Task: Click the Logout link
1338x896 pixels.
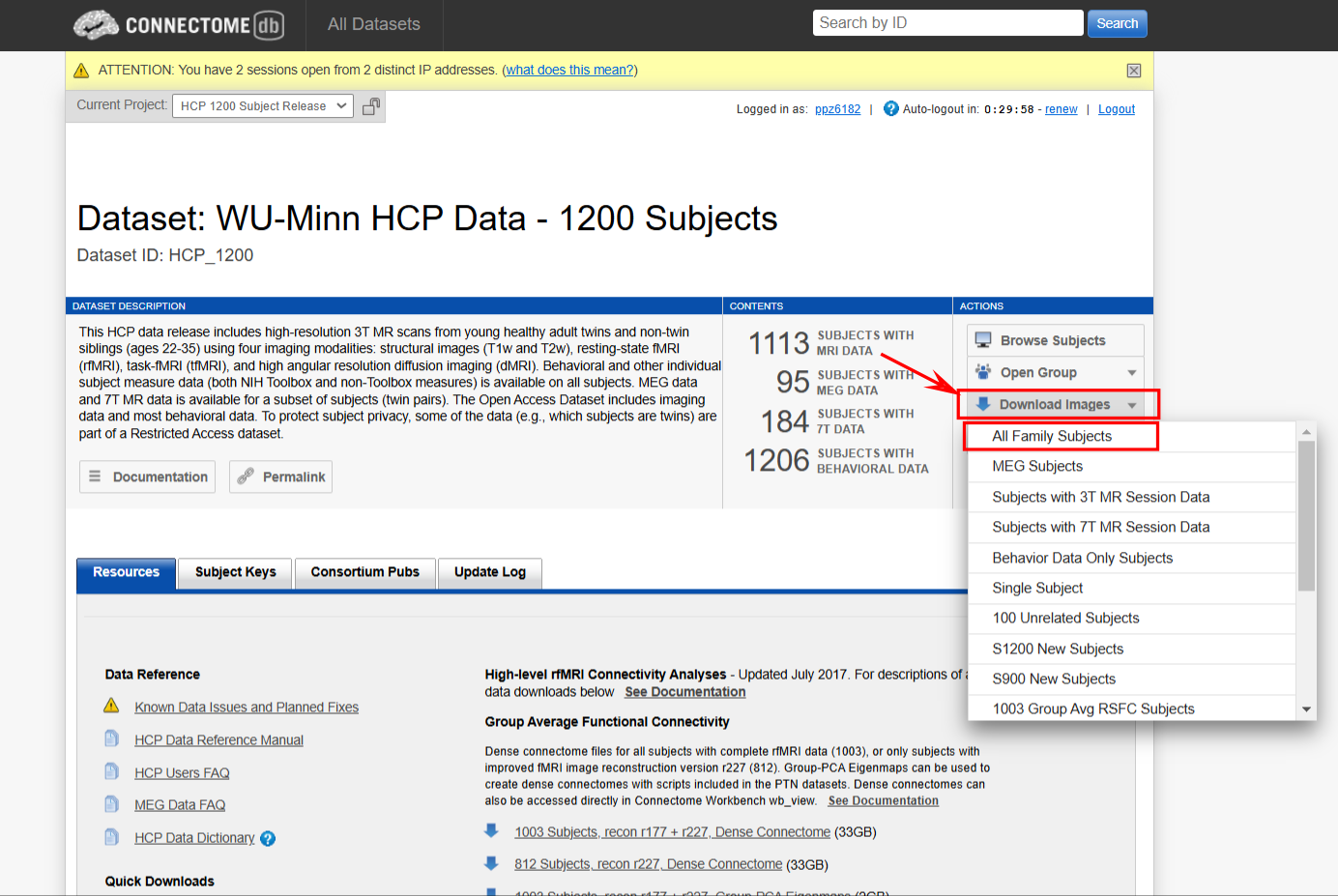Action: pyautogui.click(x=1117, y=109)
